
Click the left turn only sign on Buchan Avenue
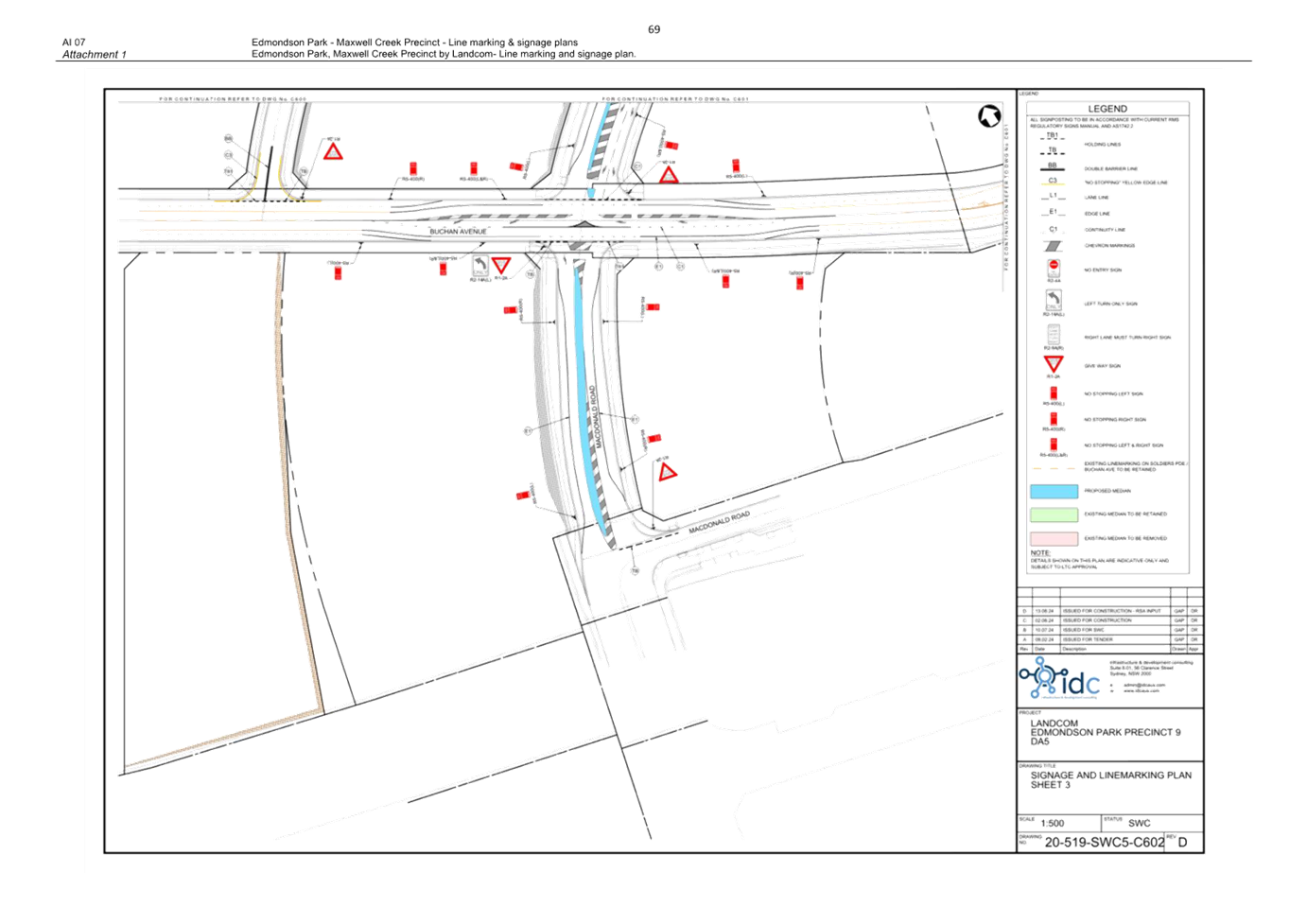click(480, 267)
